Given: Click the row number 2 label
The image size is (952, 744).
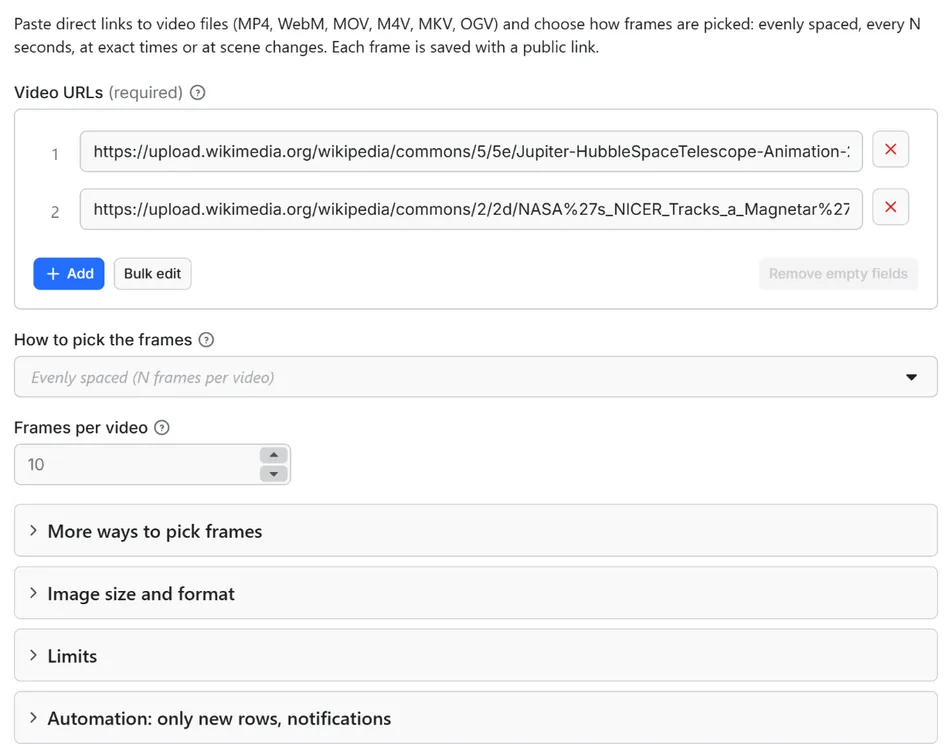Looking at the screenshot, I should click(x=55, y=212).
